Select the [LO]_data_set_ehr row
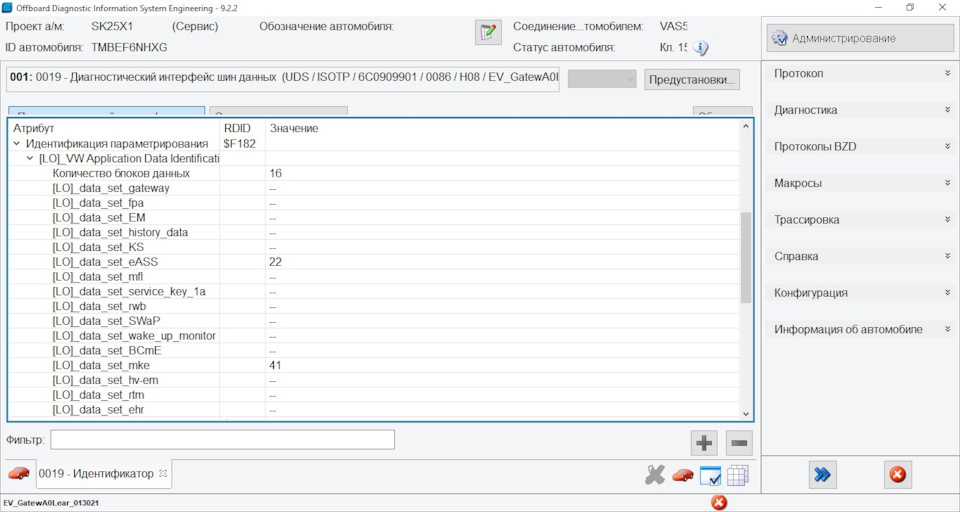Screen dimensions: 960x512 pyautogui.click(x=373, y=409)
